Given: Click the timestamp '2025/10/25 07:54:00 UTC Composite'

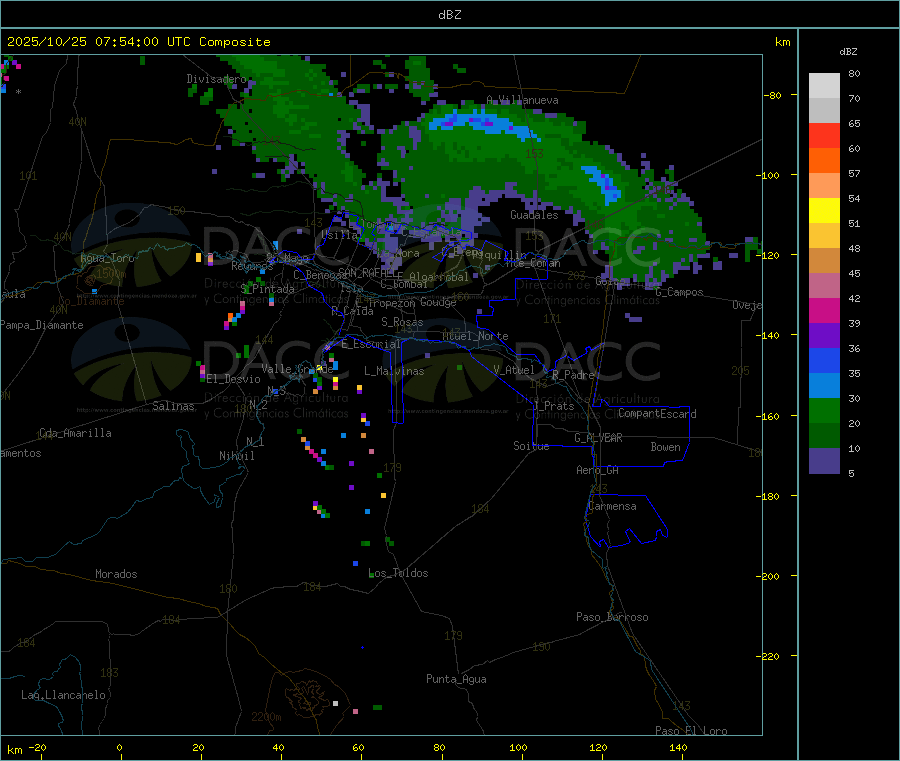Looking at the screenshot, I should pyautogui.click(x=138, y=42).
